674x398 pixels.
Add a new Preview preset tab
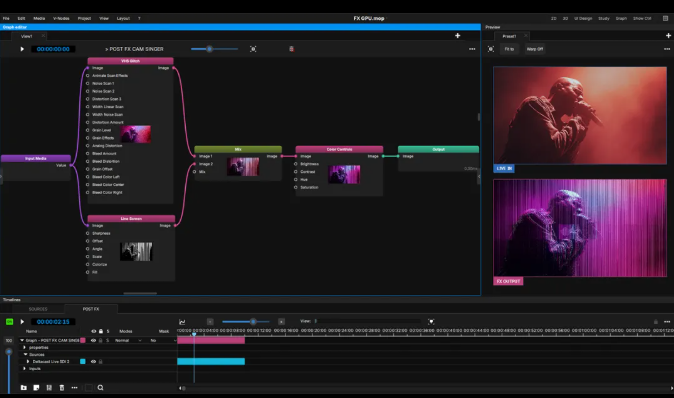668,36
